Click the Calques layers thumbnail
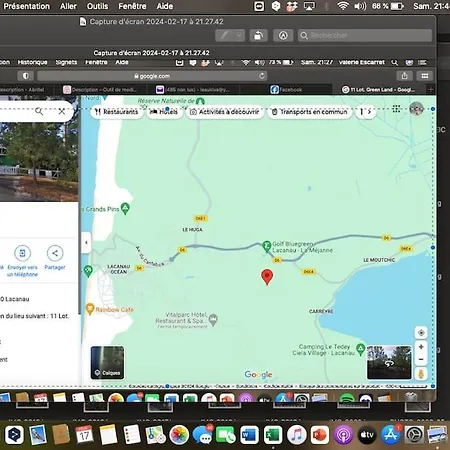The height and width of the screenshot is (450, 450). [x=107, y=362]
